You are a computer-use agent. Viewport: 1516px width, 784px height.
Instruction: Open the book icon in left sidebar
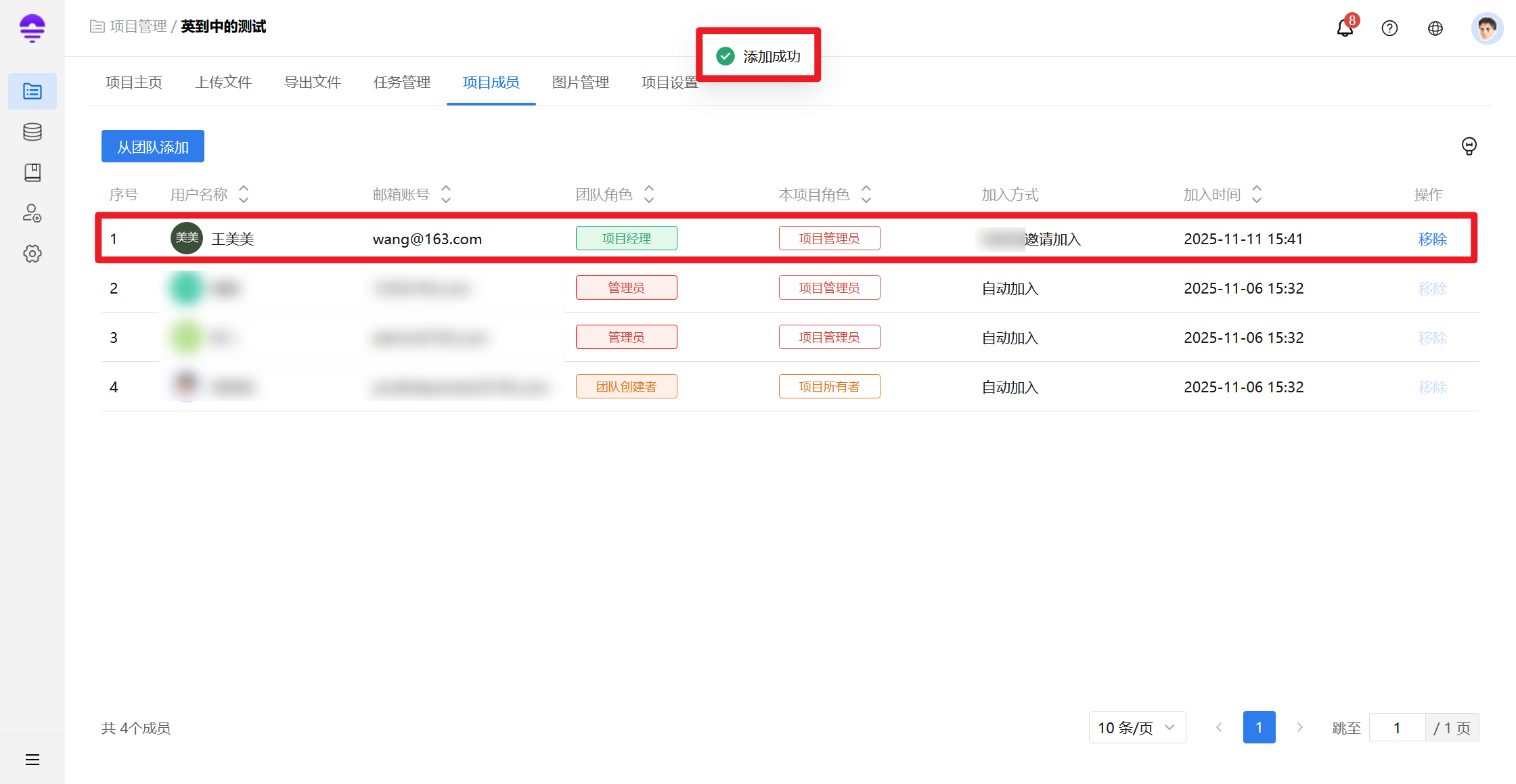32,172
